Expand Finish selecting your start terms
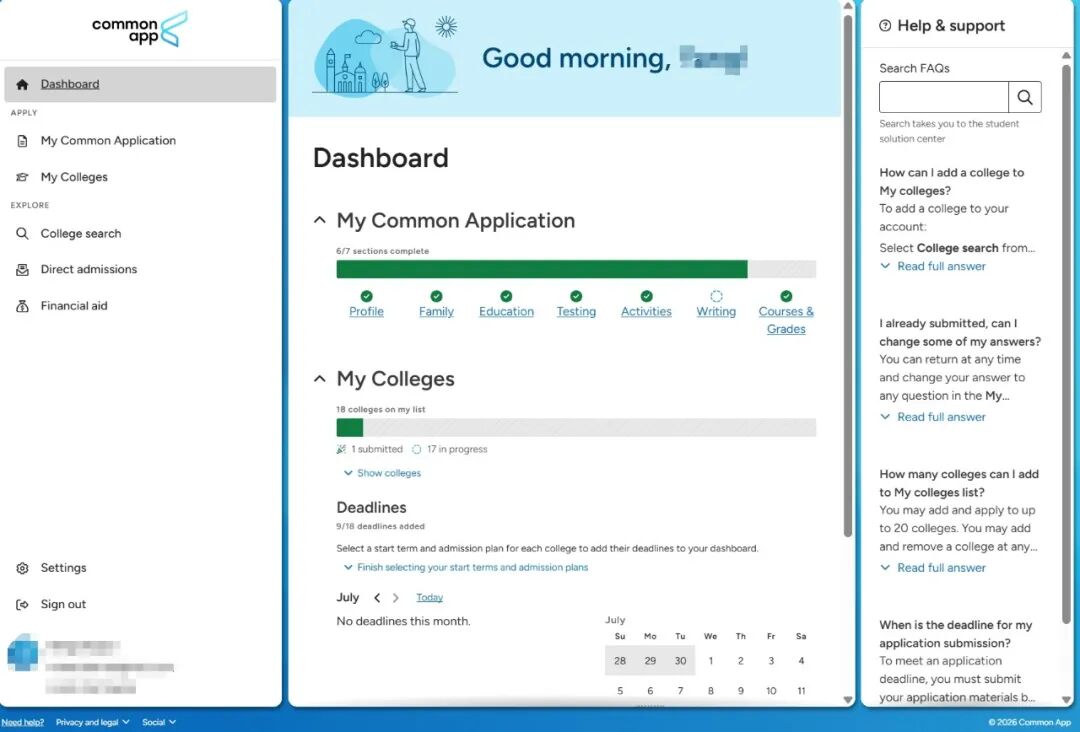The height and width of the screenshot is (732, 1080). tap(466, 567)
